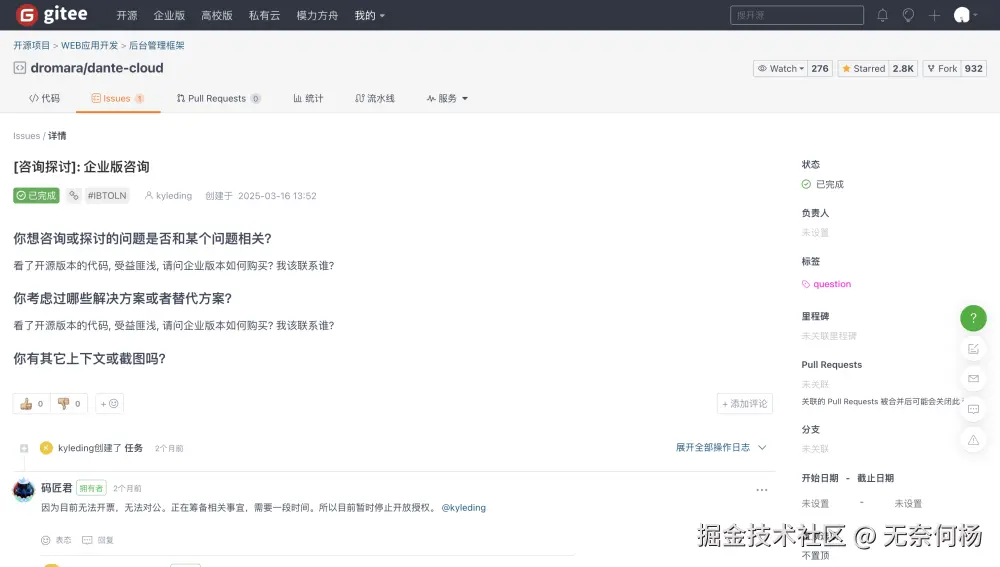1000x567 pixels.
Task: Click the 未关联里程碑 milestone value
Action: pos(828,335)
